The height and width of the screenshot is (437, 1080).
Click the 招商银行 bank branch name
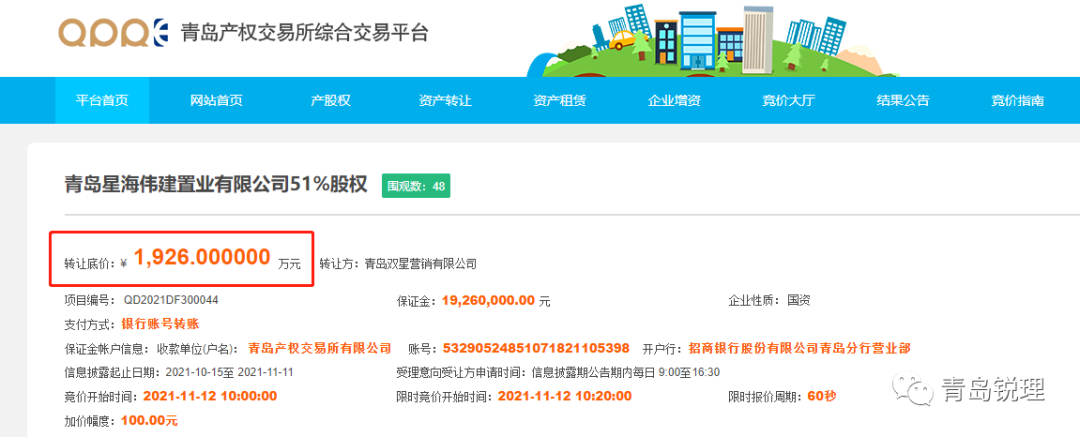pos(799,348)
